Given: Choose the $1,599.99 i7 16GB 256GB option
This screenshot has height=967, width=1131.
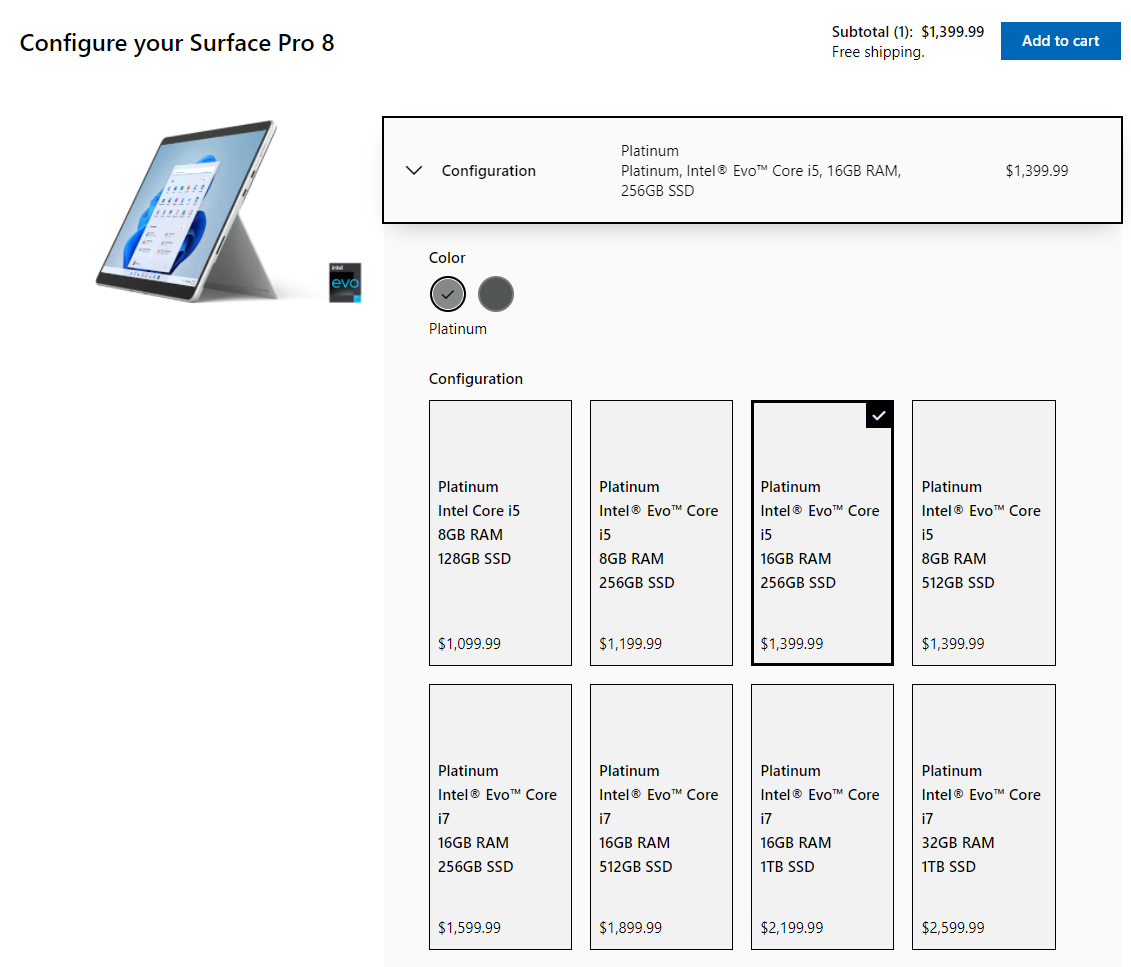Looking at the screenshot, I should pyautogui.click(x=500, y=817).
